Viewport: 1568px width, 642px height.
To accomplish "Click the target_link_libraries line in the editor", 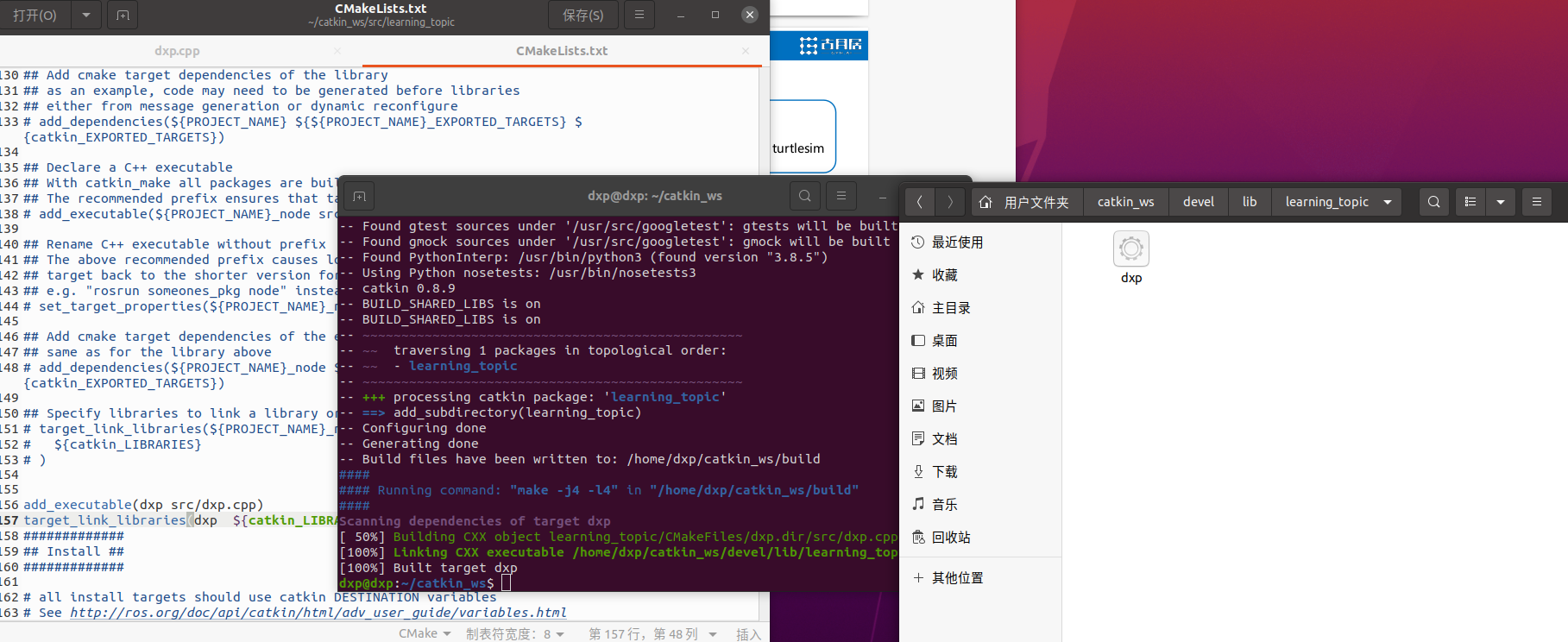I will coord(179,520).
